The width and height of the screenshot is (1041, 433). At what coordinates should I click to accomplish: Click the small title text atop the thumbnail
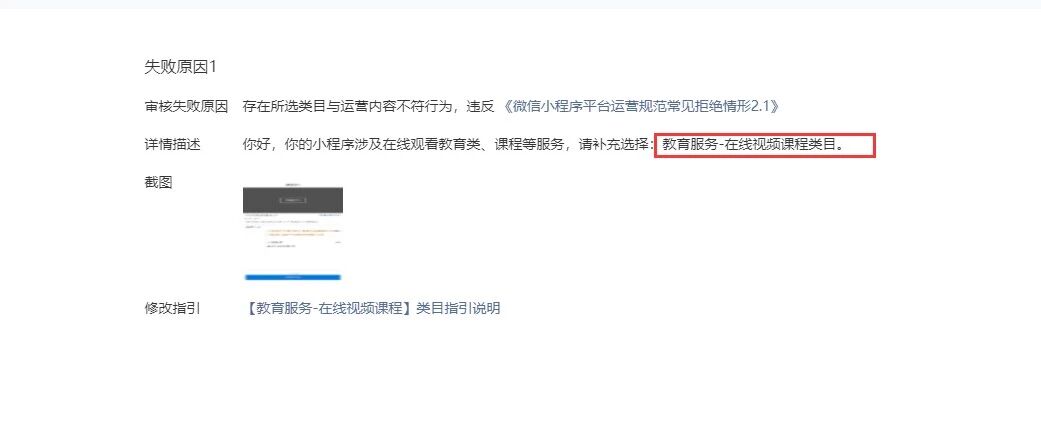293,185
